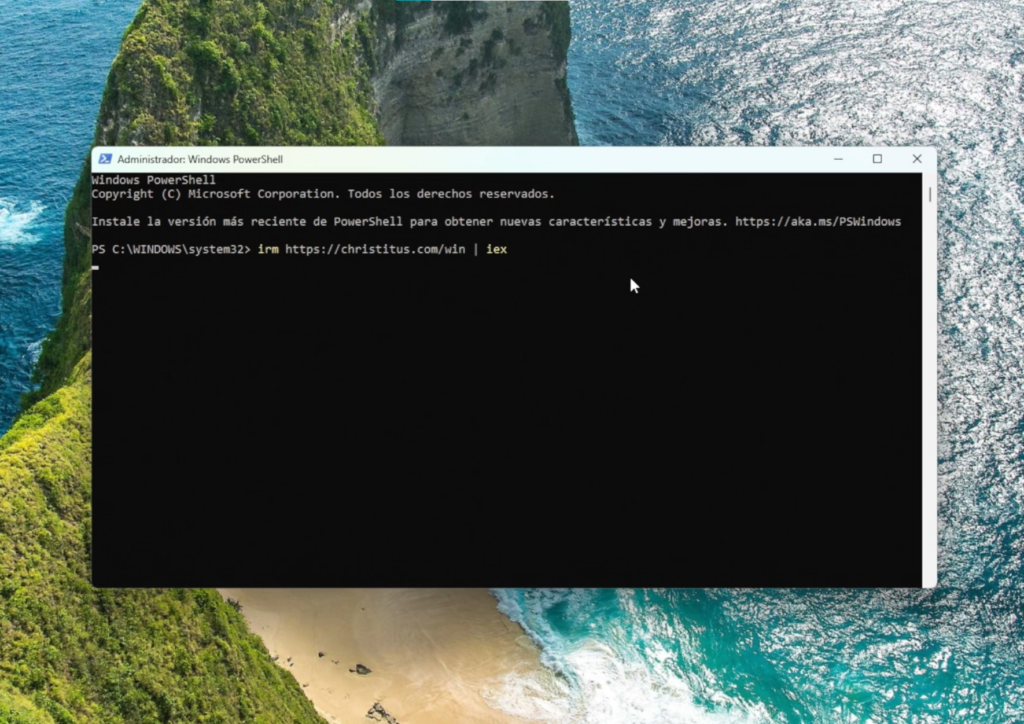Click the 'irm' command word
The width and height of the screenshot is (1024, 724).
click(x=268, y=249)
